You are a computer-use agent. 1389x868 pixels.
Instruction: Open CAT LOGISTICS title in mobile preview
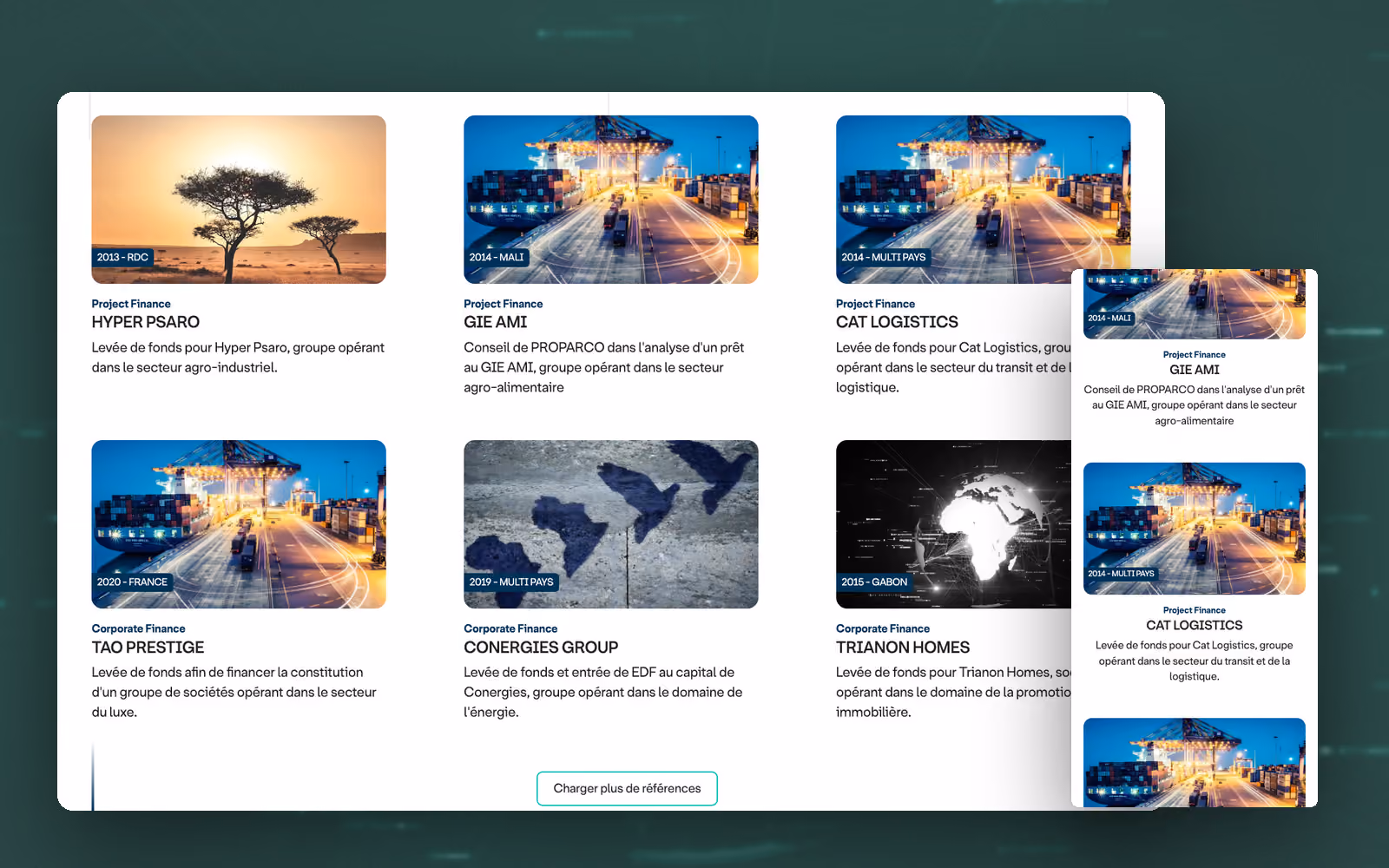point(1195,625)
